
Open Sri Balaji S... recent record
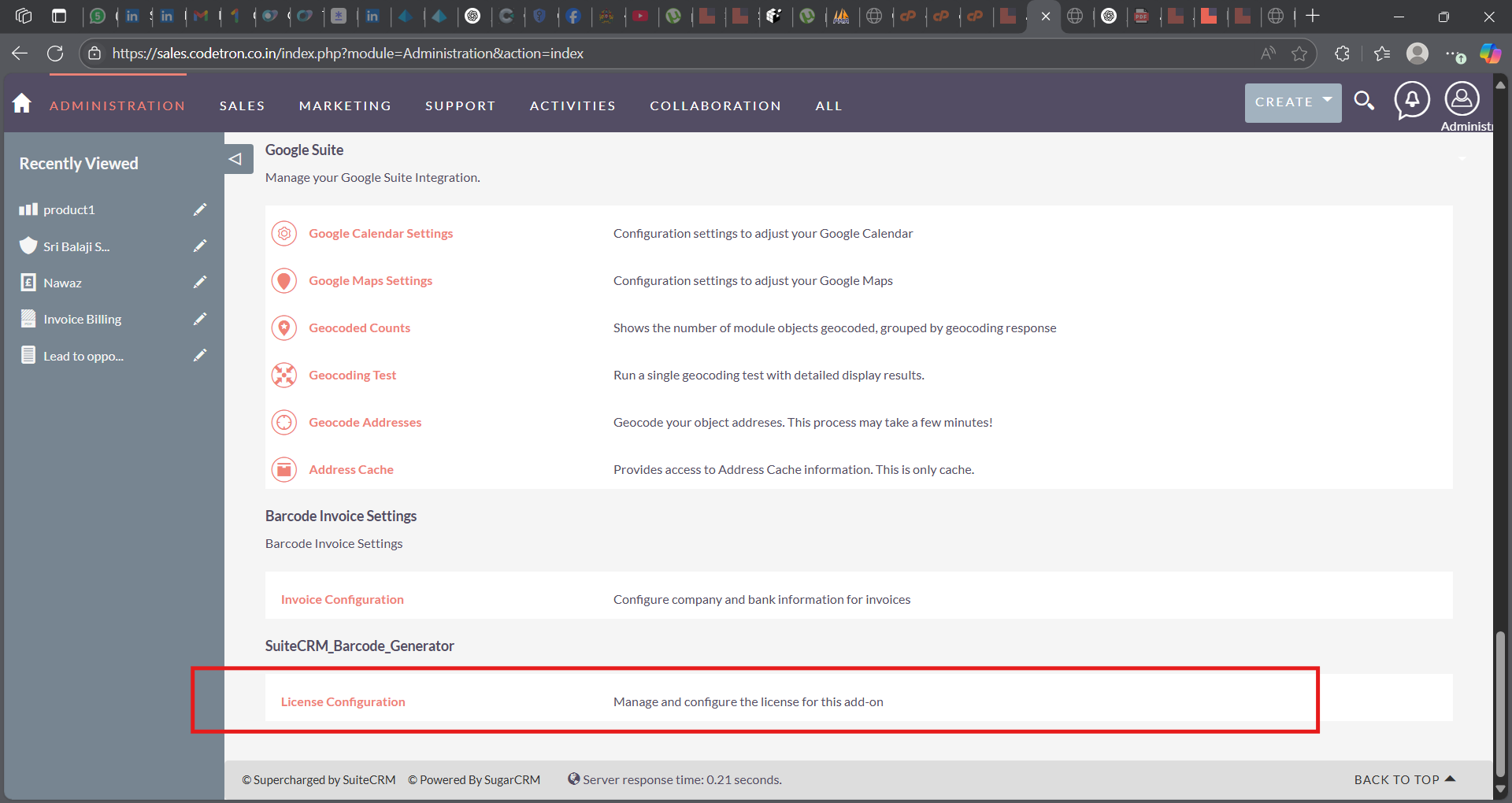[76, 246]
